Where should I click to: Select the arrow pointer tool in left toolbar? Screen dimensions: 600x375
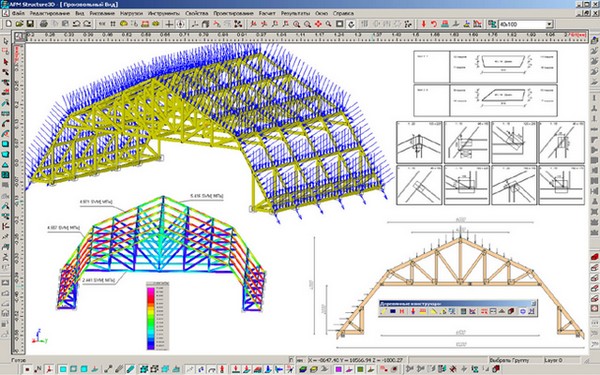click(5, 41)
